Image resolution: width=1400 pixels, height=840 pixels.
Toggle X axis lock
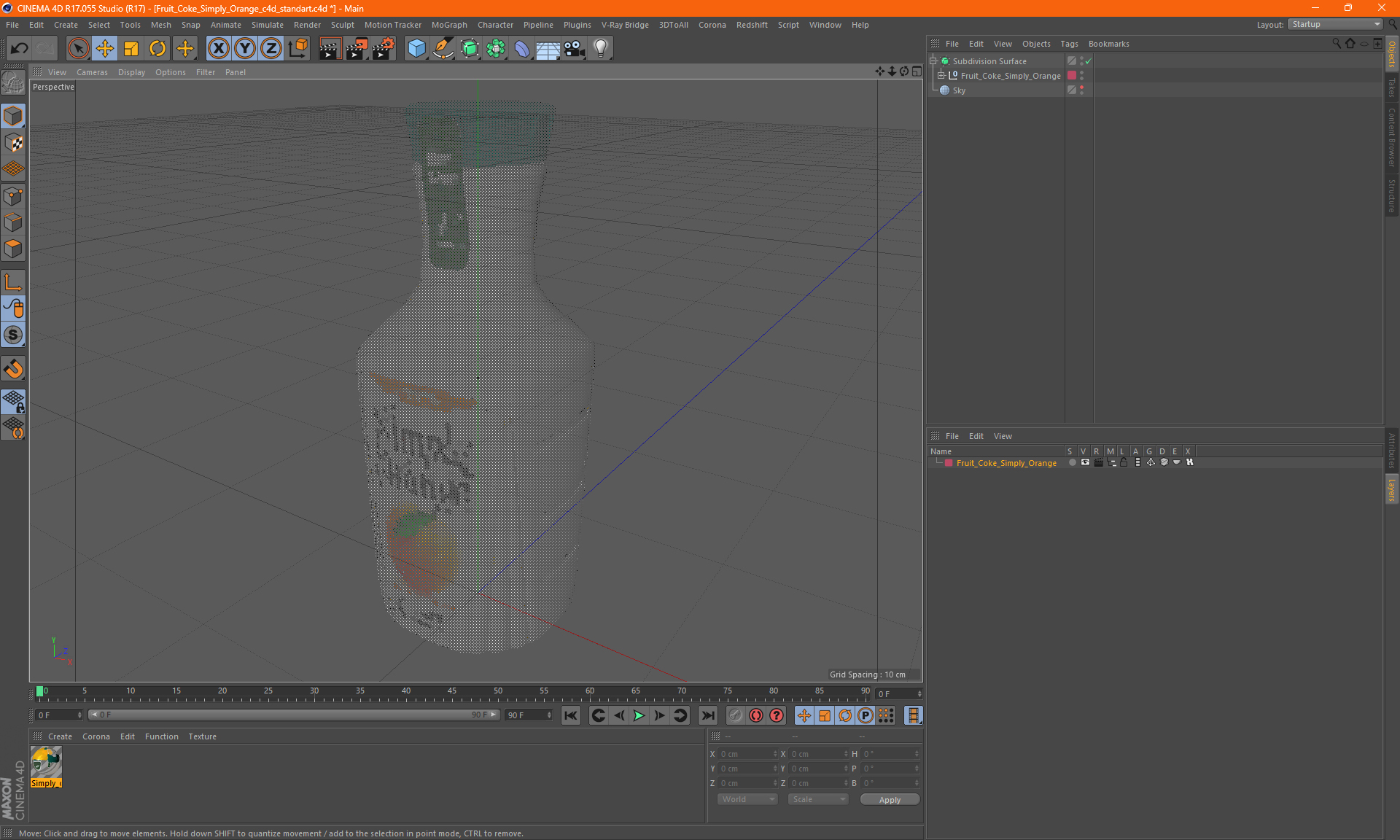(x=218, y=49)
